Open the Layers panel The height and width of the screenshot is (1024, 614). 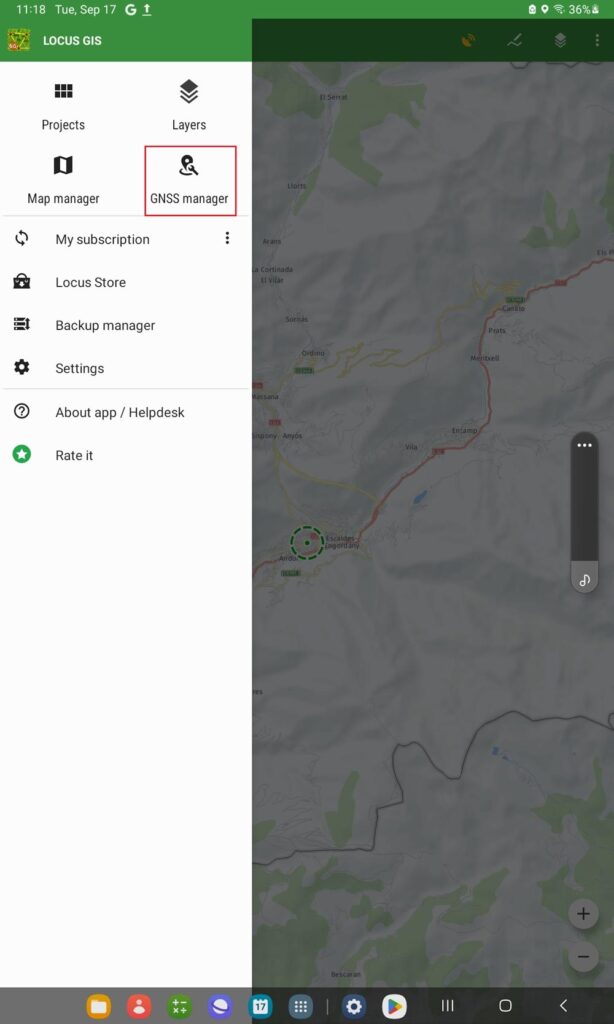click(189, 105)
